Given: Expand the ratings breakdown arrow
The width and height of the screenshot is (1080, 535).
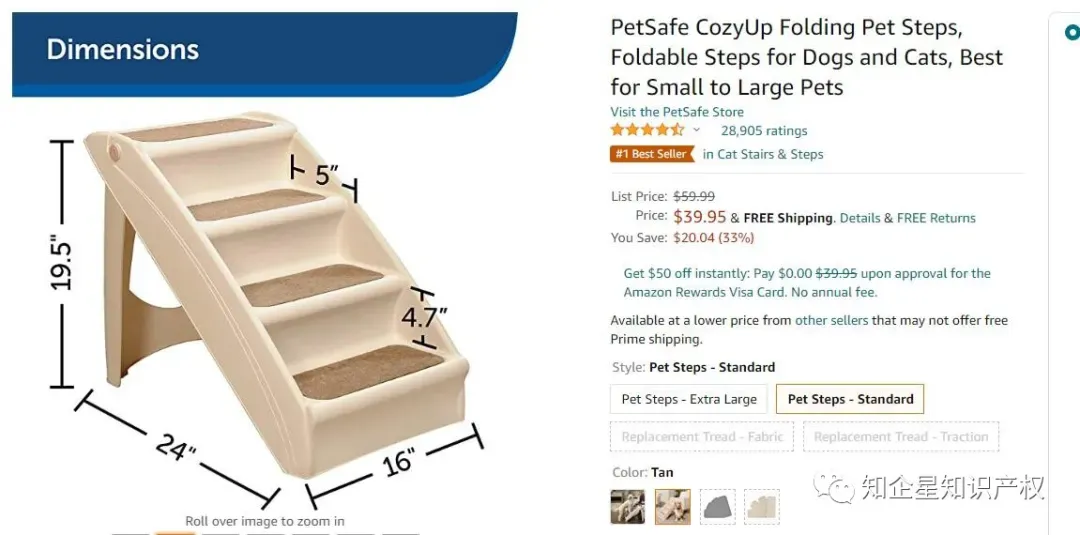Looking at the screenshot, I should tap(697, 130).
